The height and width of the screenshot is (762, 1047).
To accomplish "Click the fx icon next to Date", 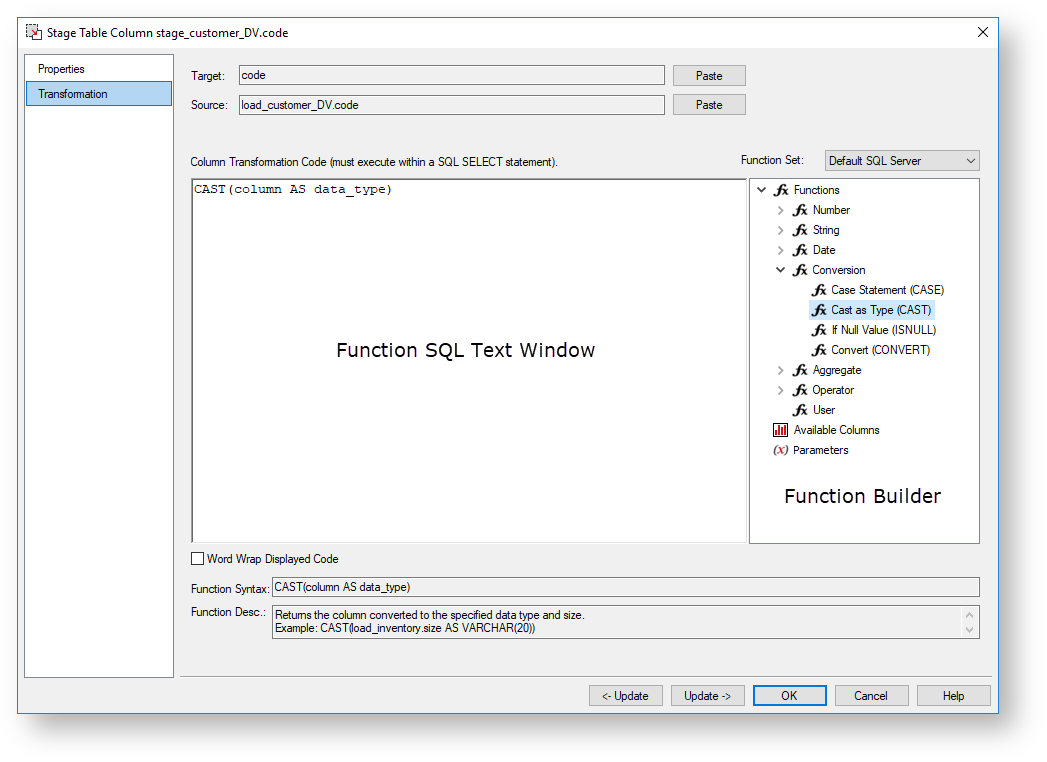I will coord(800,250).
